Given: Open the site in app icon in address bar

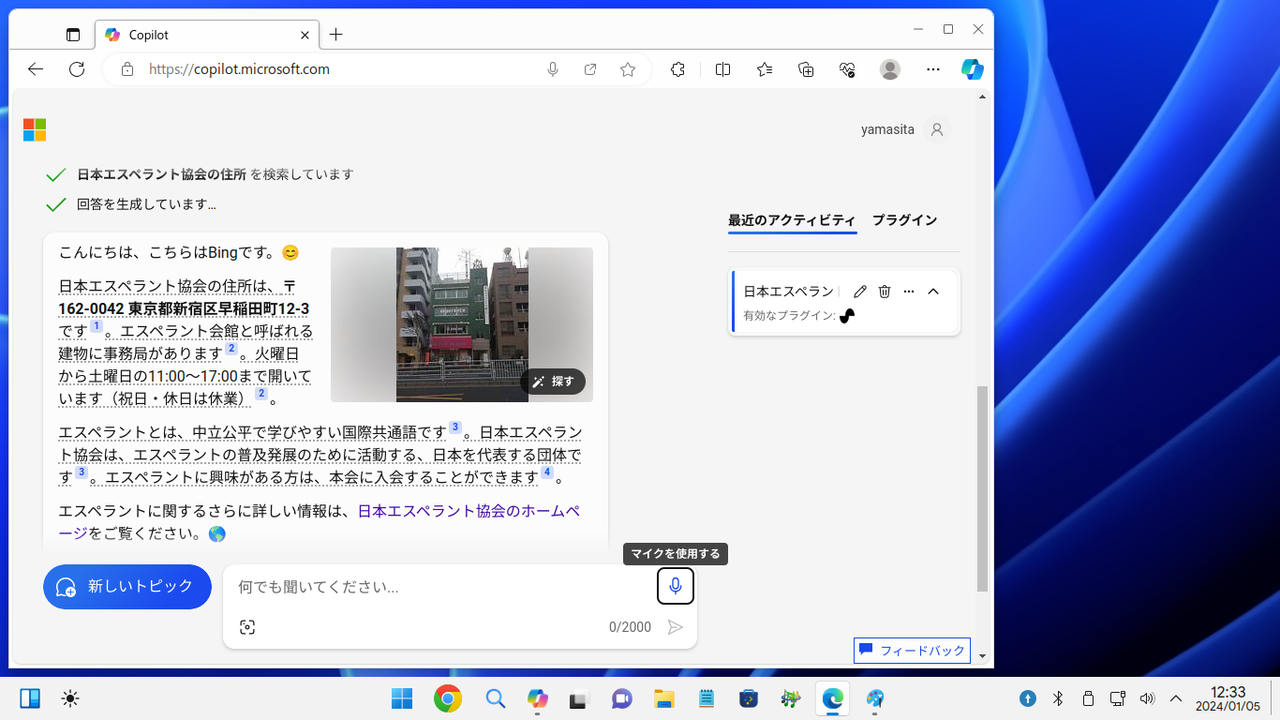Looking at the screenshot, I should point(590,69).
